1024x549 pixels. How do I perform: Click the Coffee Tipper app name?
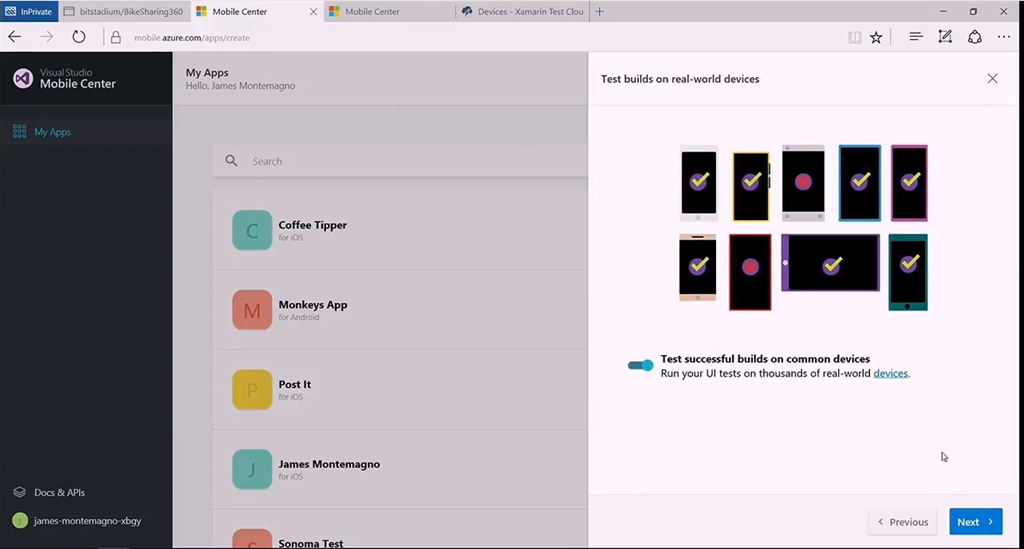[x=312, y=225]
